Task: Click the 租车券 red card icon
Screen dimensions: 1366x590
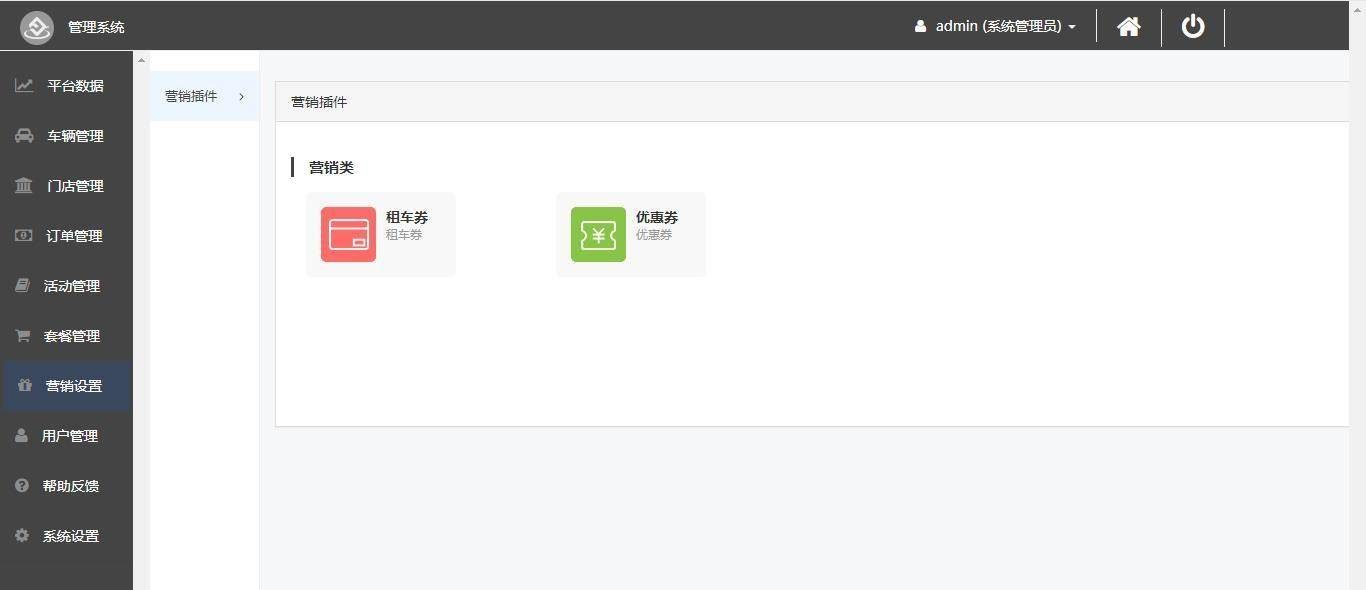Action: pyautogui.click(x=348, y=234)
